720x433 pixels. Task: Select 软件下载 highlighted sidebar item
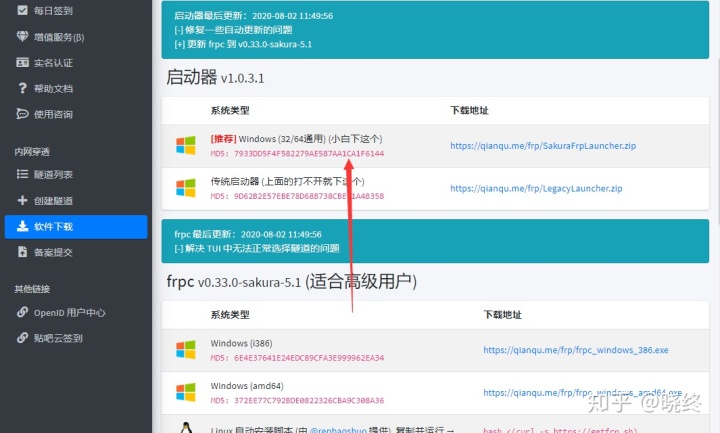(x=76, y=227)
